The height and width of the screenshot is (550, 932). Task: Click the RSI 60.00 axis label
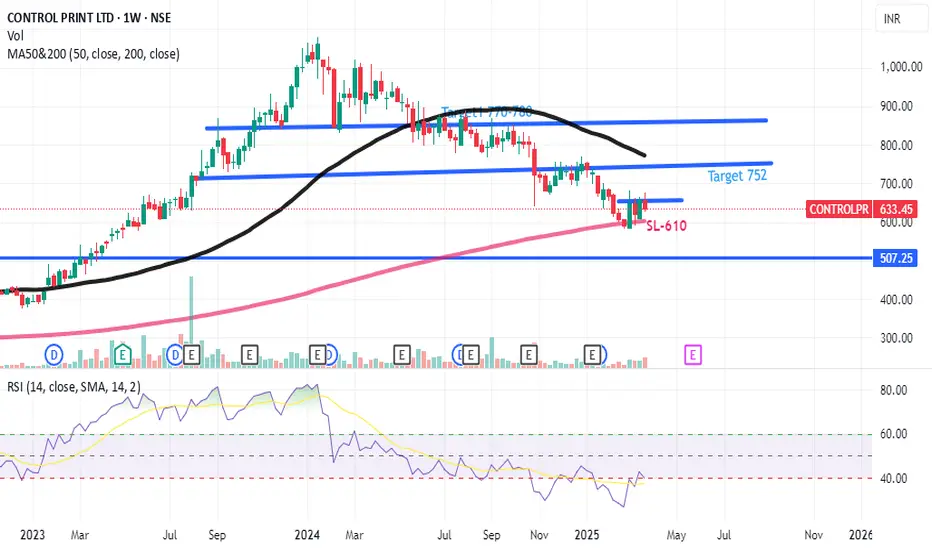tap(893, 434)
